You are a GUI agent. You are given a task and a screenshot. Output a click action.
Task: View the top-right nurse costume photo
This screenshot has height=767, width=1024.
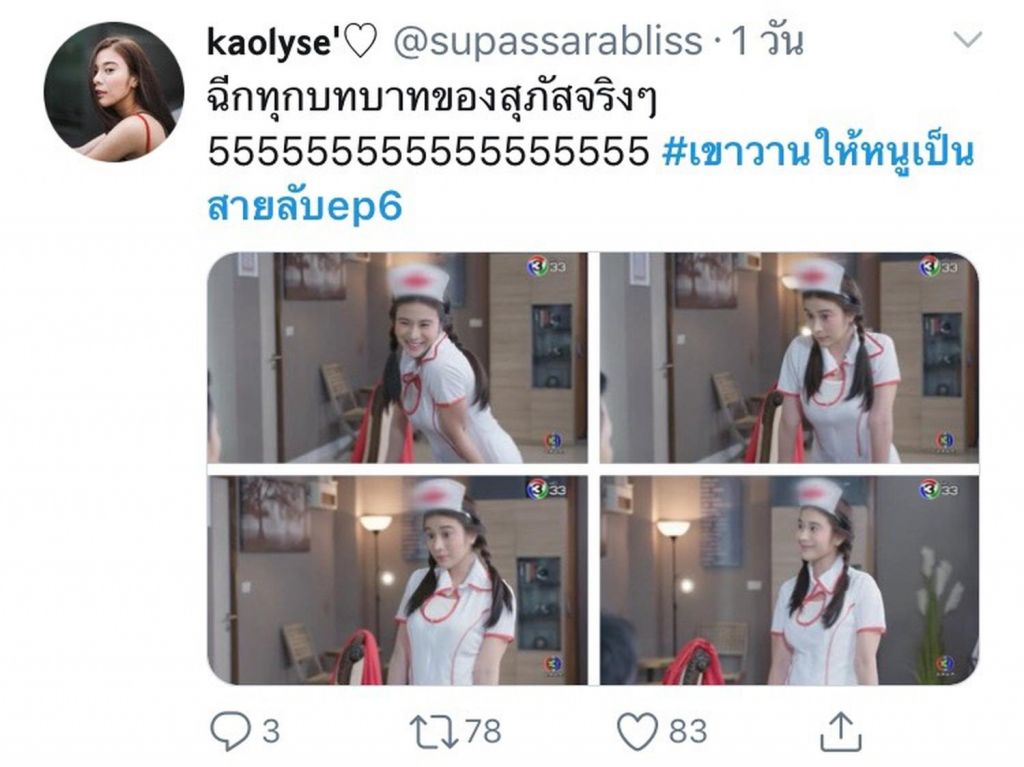tap(789, 357)
